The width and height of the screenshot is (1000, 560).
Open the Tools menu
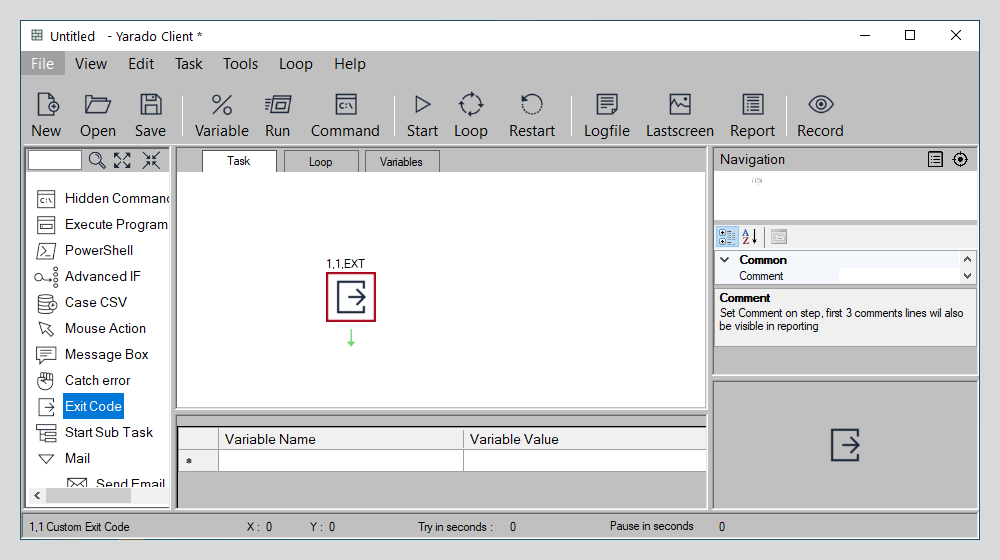pyautogui.click(x=240, y=64)
